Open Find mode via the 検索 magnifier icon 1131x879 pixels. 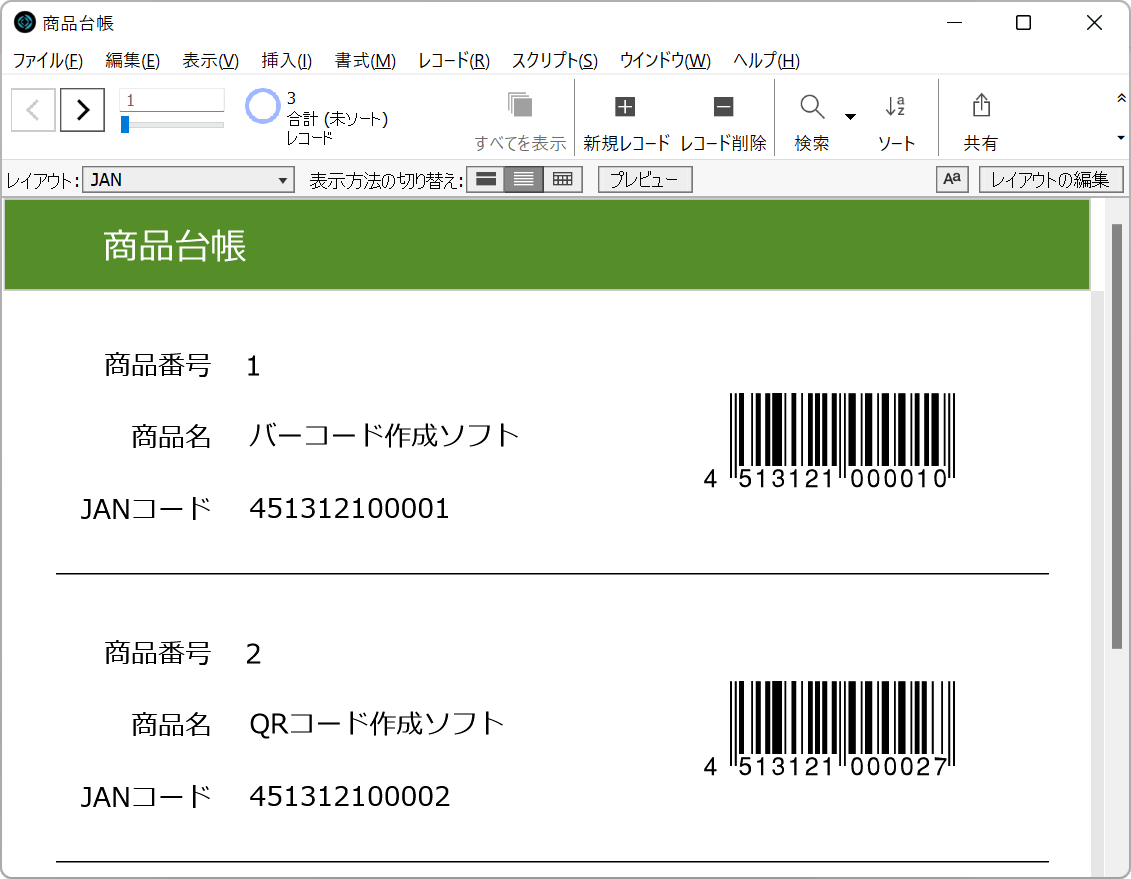[x=810, y=105]
